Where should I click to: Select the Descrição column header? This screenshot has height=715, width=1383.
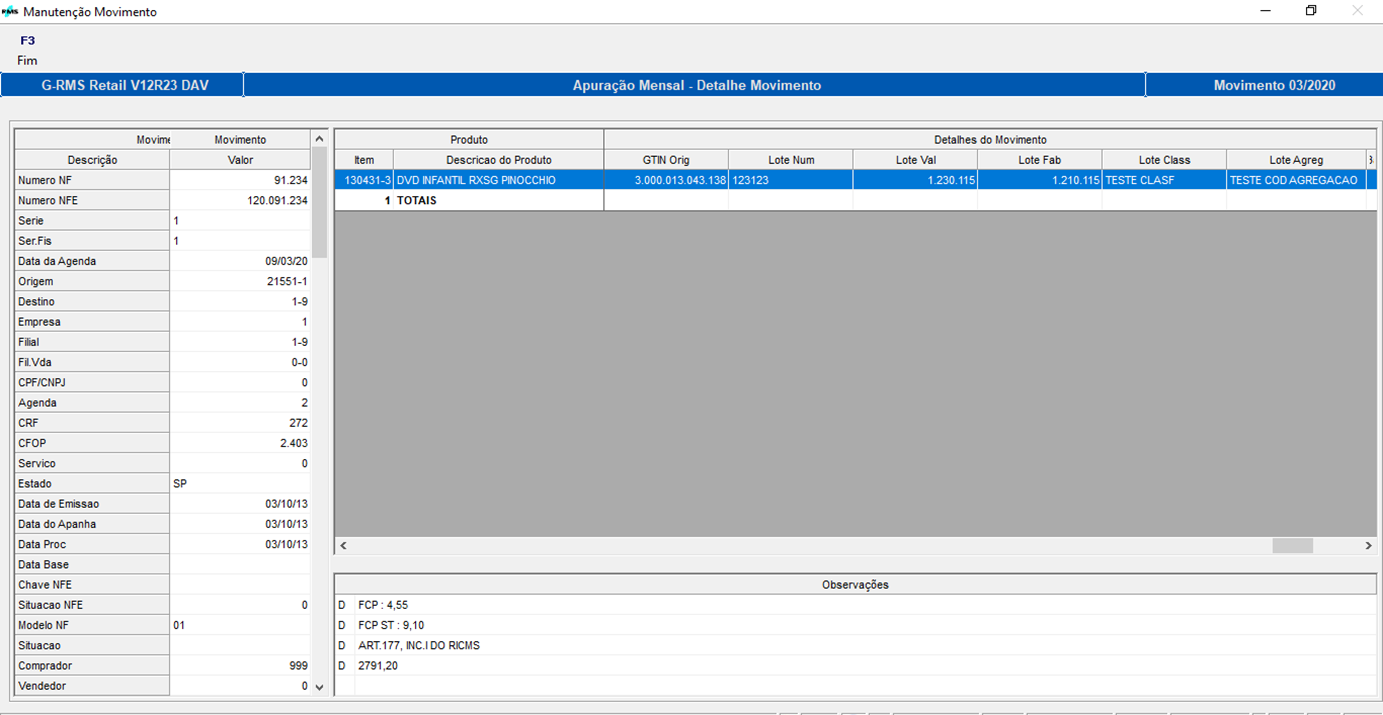(x=92, y=160)
